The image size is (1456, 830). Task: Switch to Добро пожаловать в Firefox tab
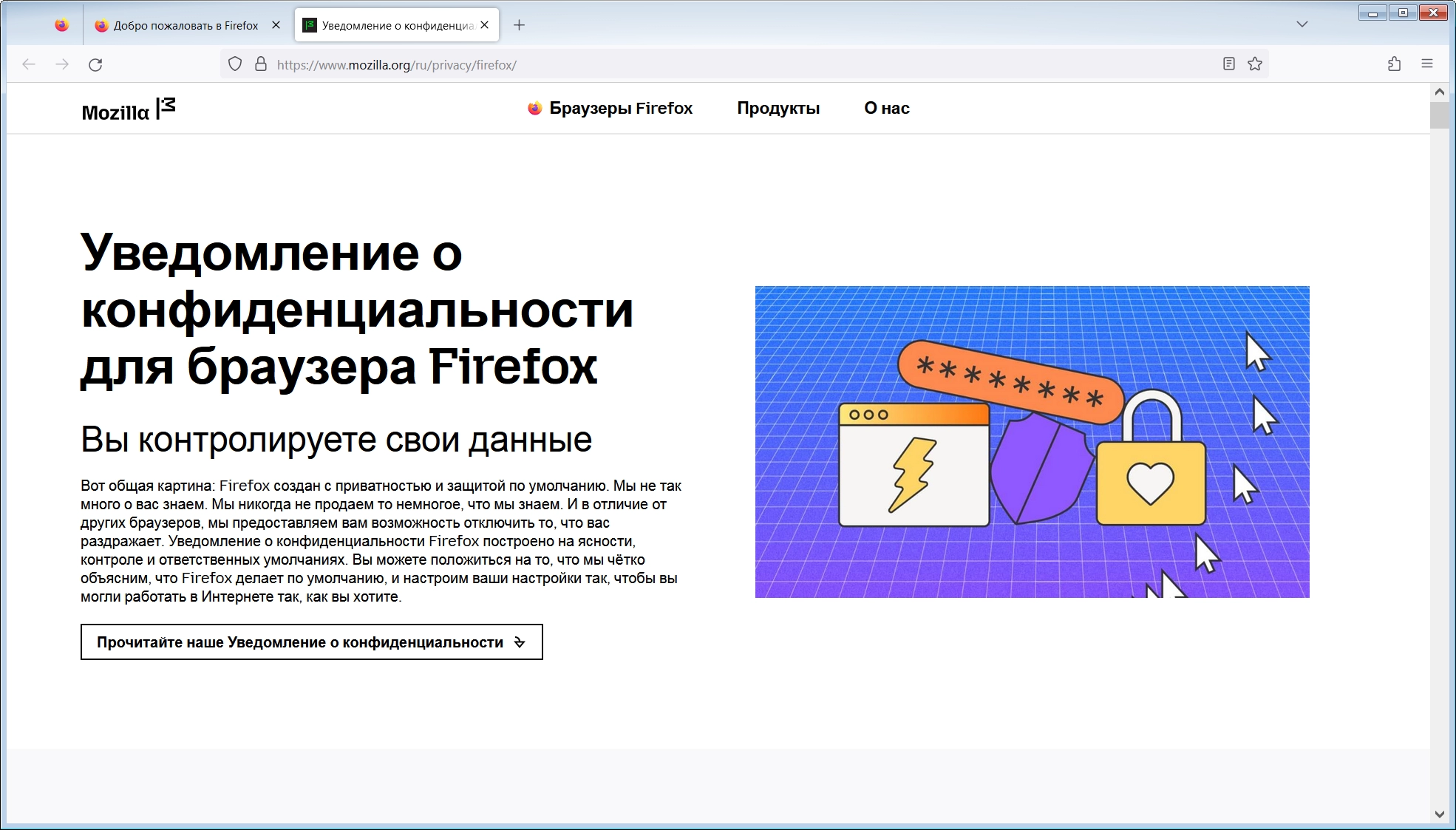coord(185,25)
